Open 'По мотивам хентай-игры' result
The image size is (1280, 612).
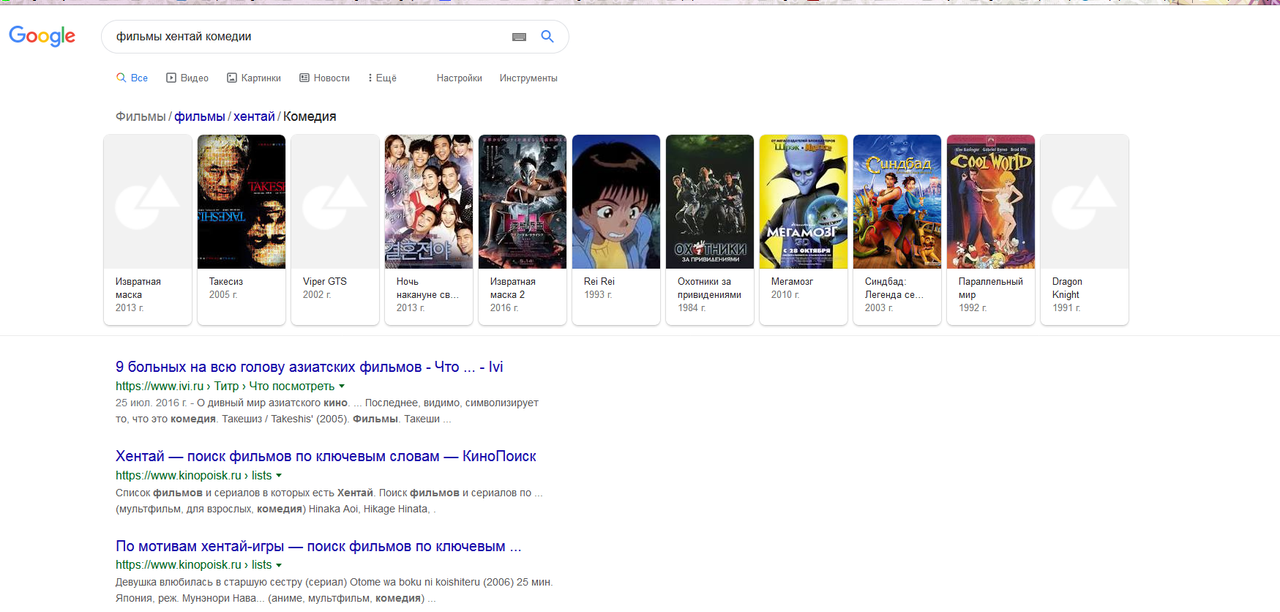click(x=319, y=547)
